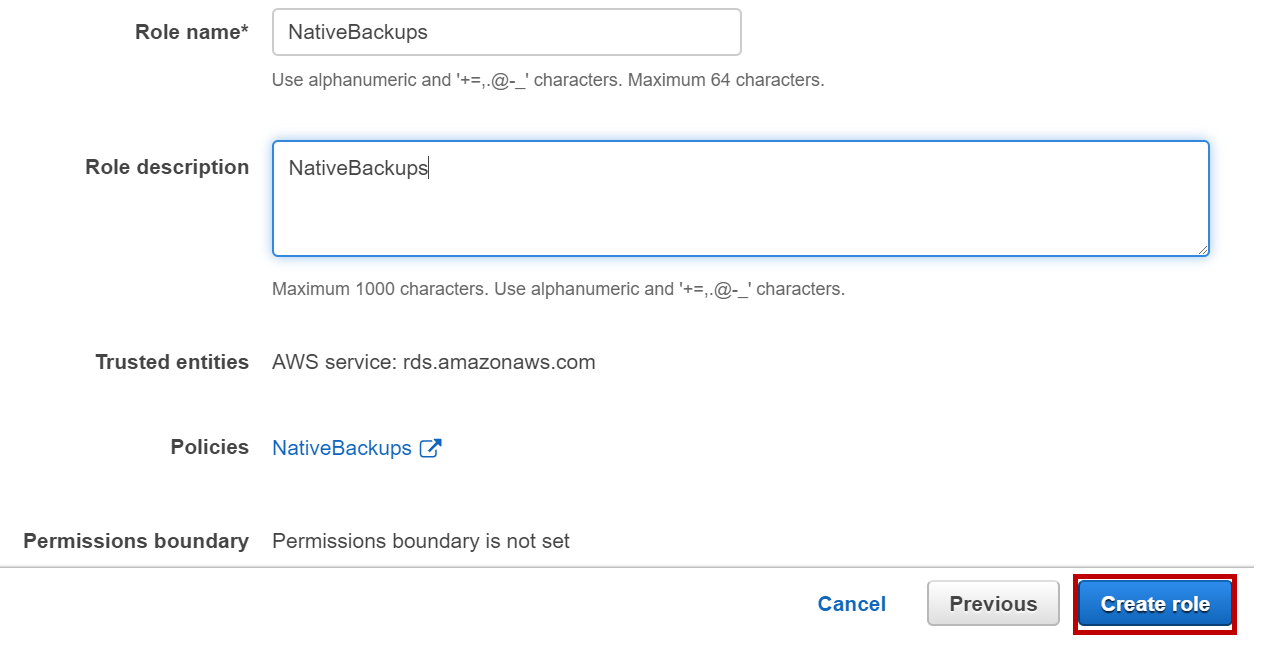The height and width of the screenshot is (650, 1268).
Task: Click the required asterisk beside Role name
Action: click(x=244, y=31)
